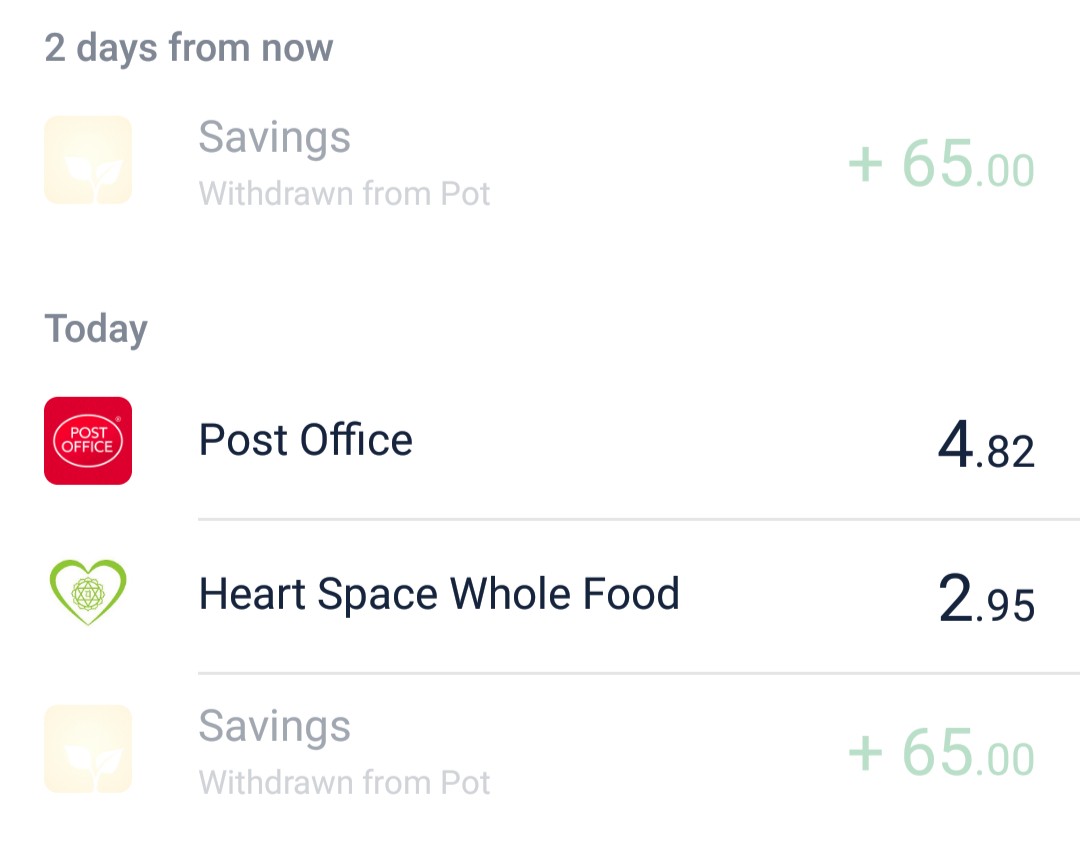
Task: Tap the + 65.00 amount in 2 days from now
Action: [x=942, y=163]
